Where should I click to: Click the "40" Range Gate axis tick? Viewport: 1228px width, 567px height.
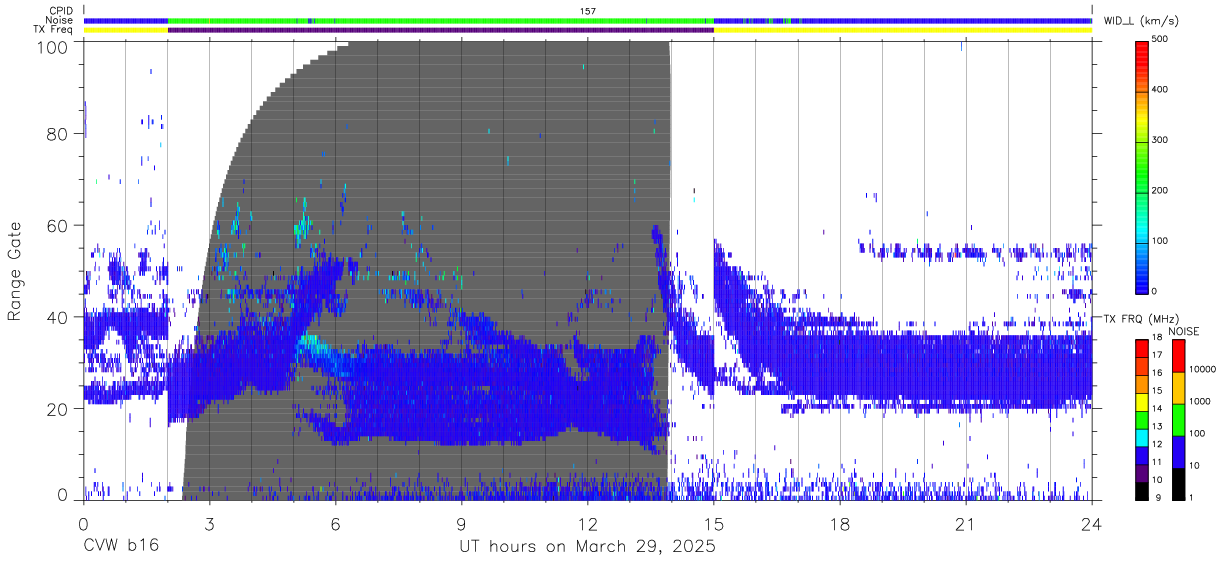[58, 317]
